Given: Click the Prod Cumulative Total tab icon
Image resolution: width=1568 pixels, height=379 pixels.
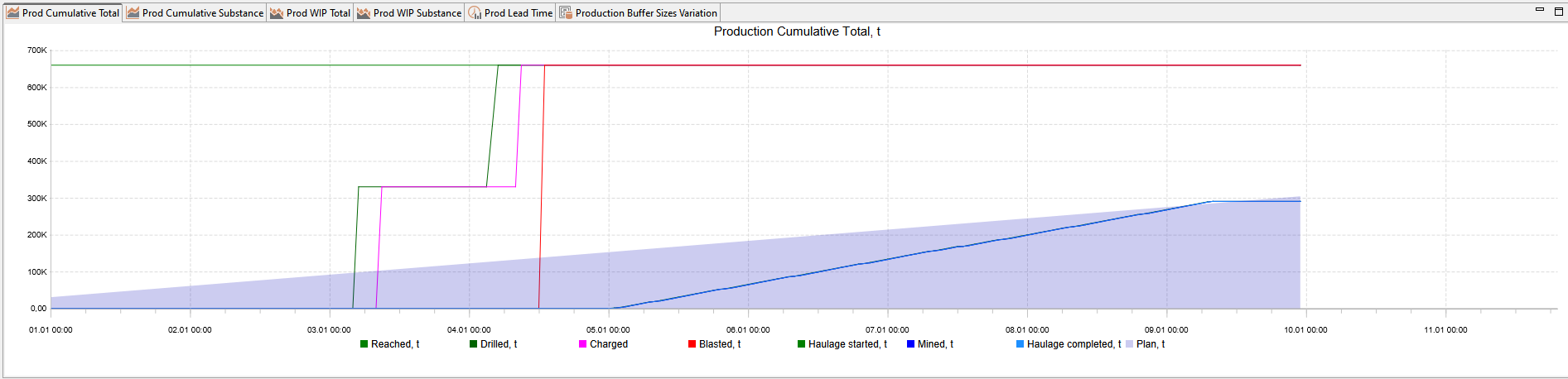Looking at the screenshot, I should coord(13,13).
